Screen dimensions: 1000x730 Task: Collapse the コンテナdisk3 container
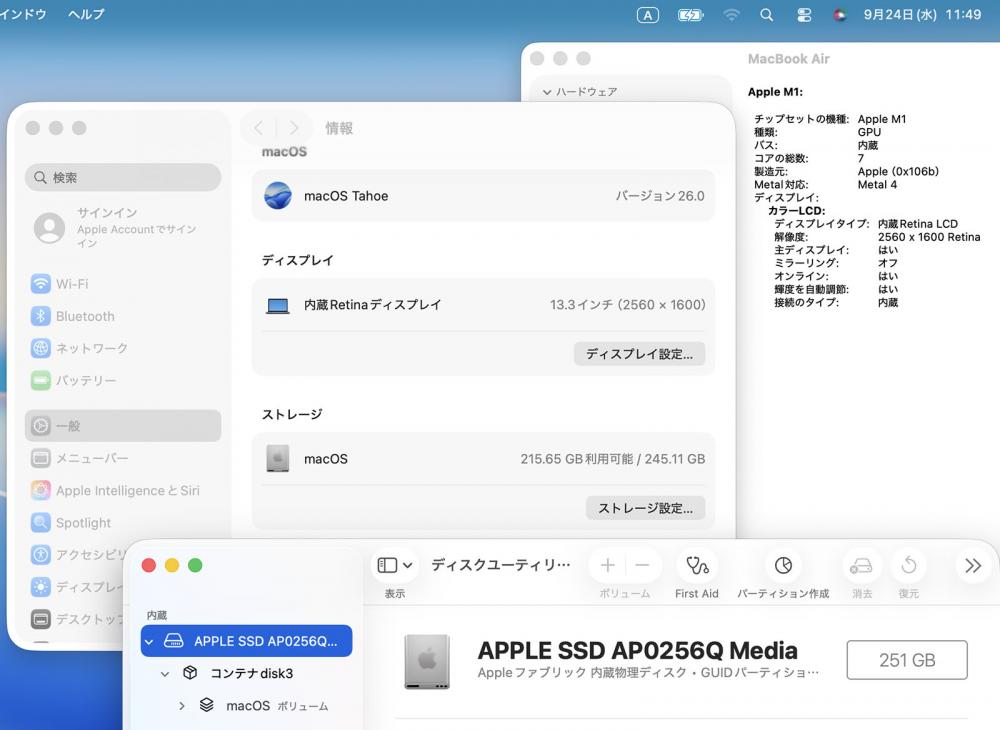[165, 674]
